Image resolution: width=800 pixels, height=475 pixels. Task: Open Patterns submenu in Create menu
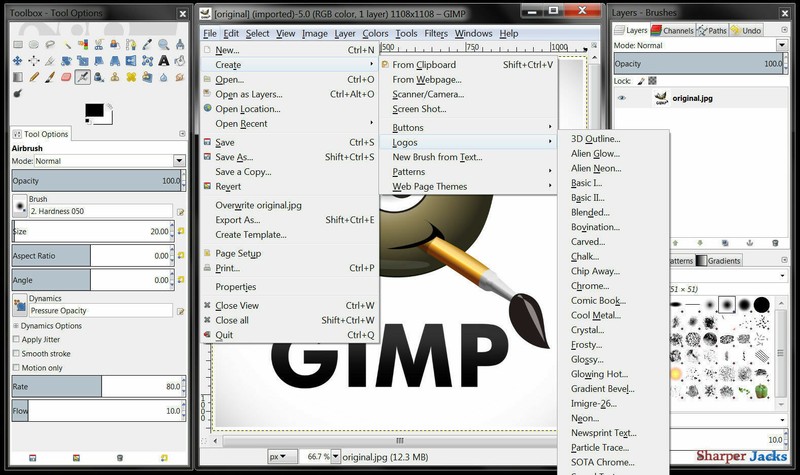coord(468,171)
